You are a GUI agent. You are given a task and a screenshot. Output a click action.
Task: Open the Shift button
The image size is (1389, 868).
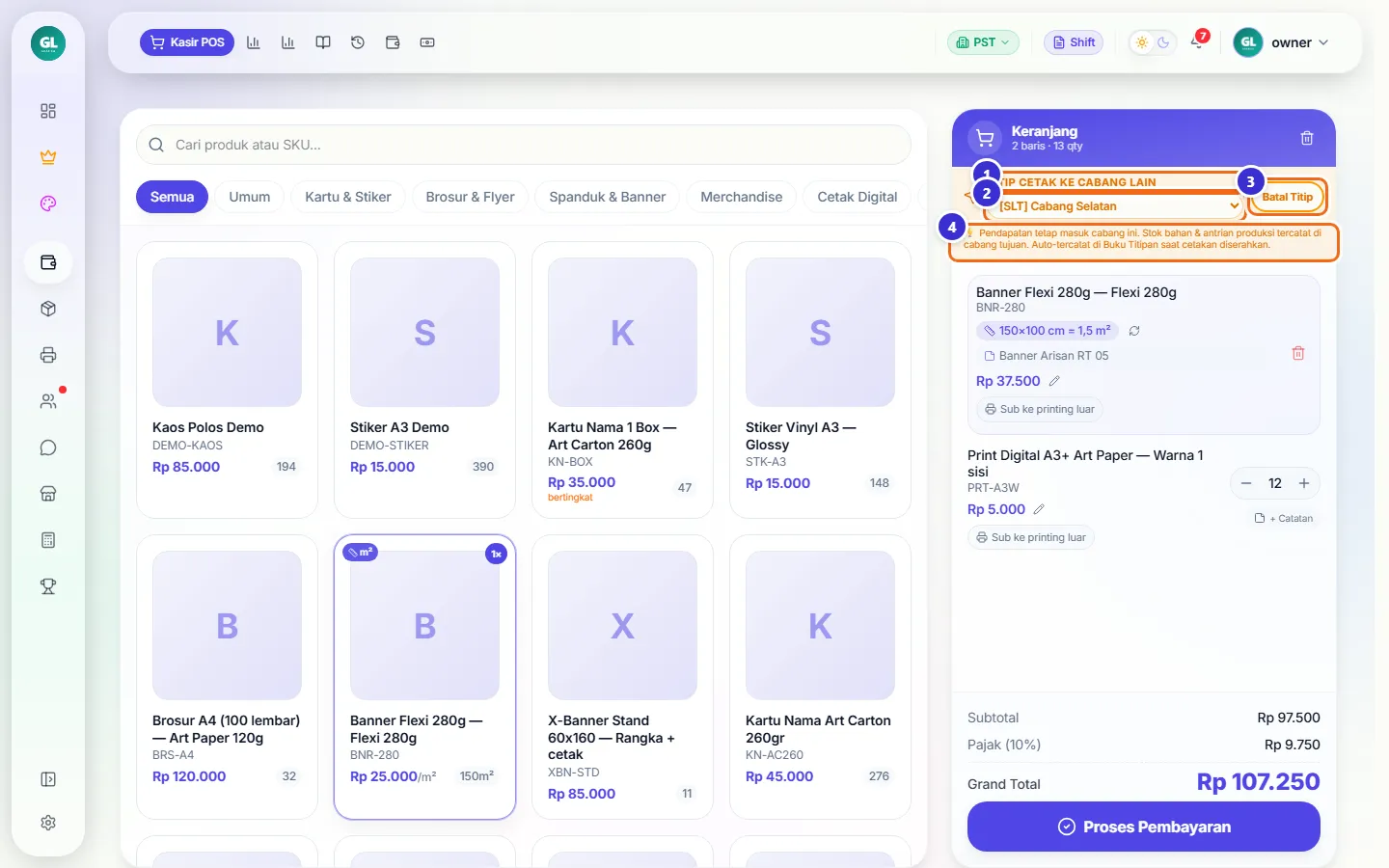(1074, 42)
